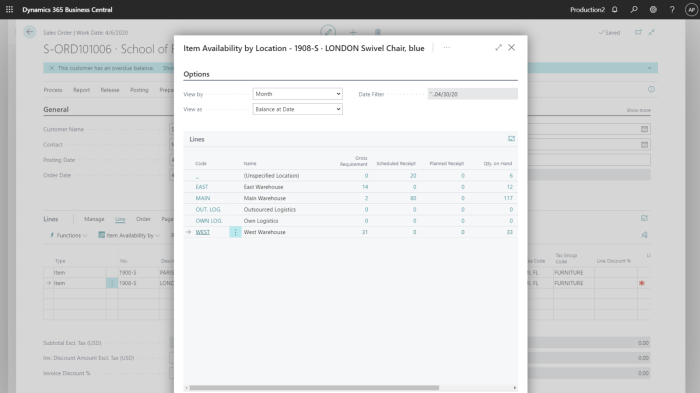
Task: Open the dialog more options ellipsis
Action: 446,47
